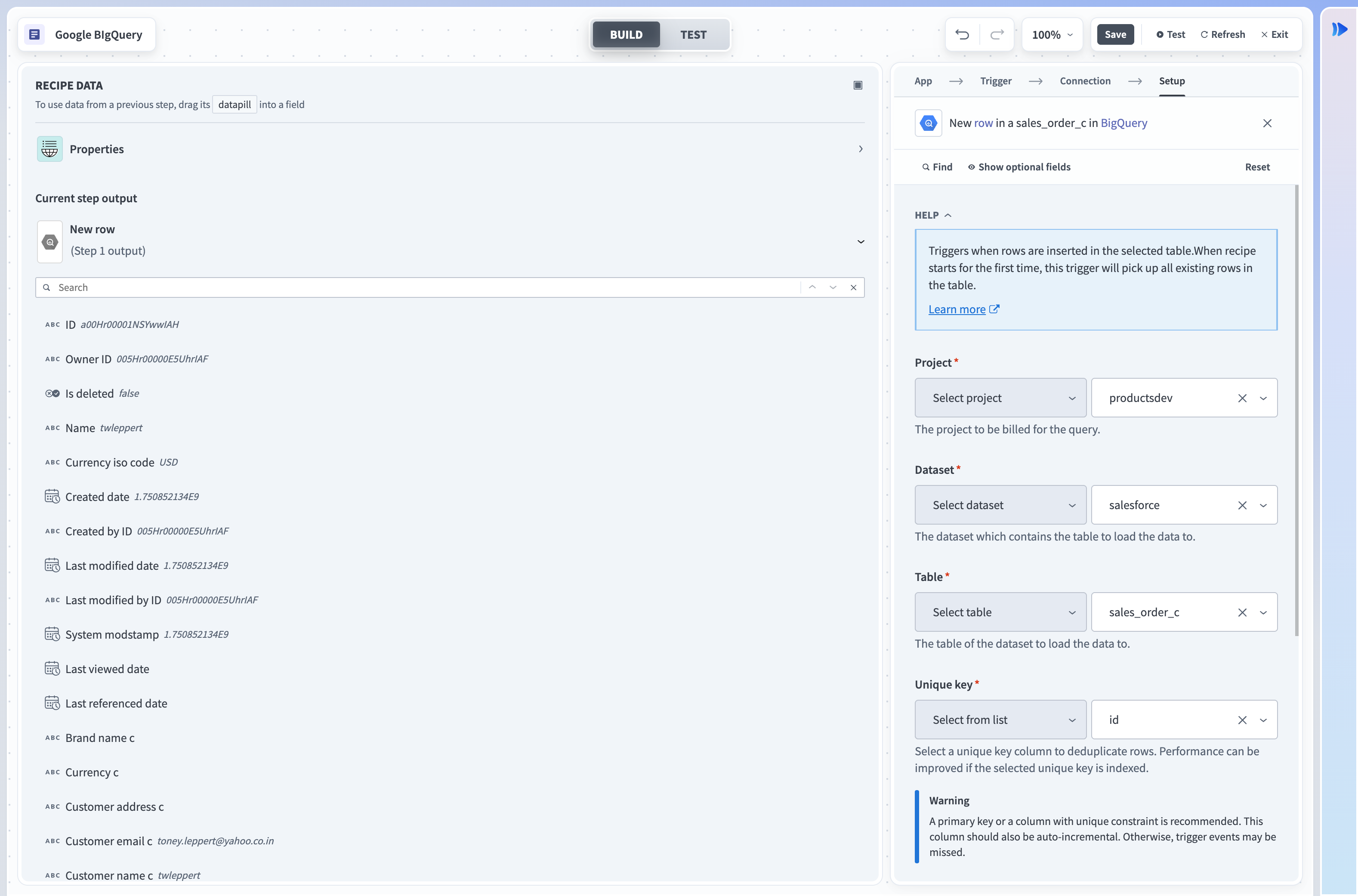Click the Google BigQuery recipe document icon
Viewport: 1358px width, 896px height.
[x=34, y=34]
